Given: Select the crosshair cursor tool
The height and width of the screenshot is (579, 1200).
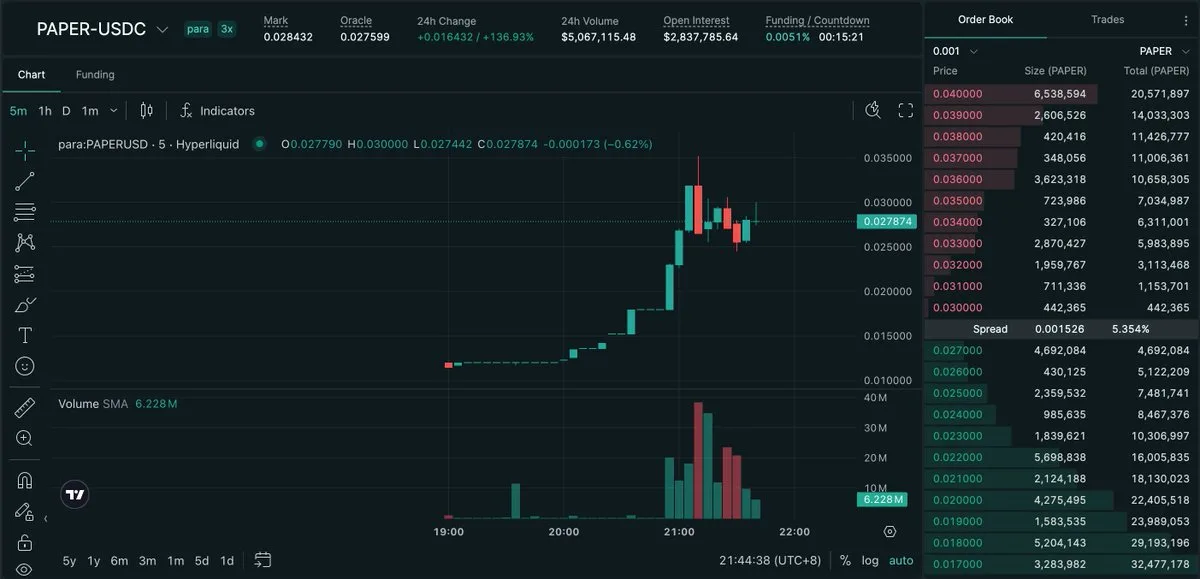Looking at the screenshot, I should click(x=25, y=151).
